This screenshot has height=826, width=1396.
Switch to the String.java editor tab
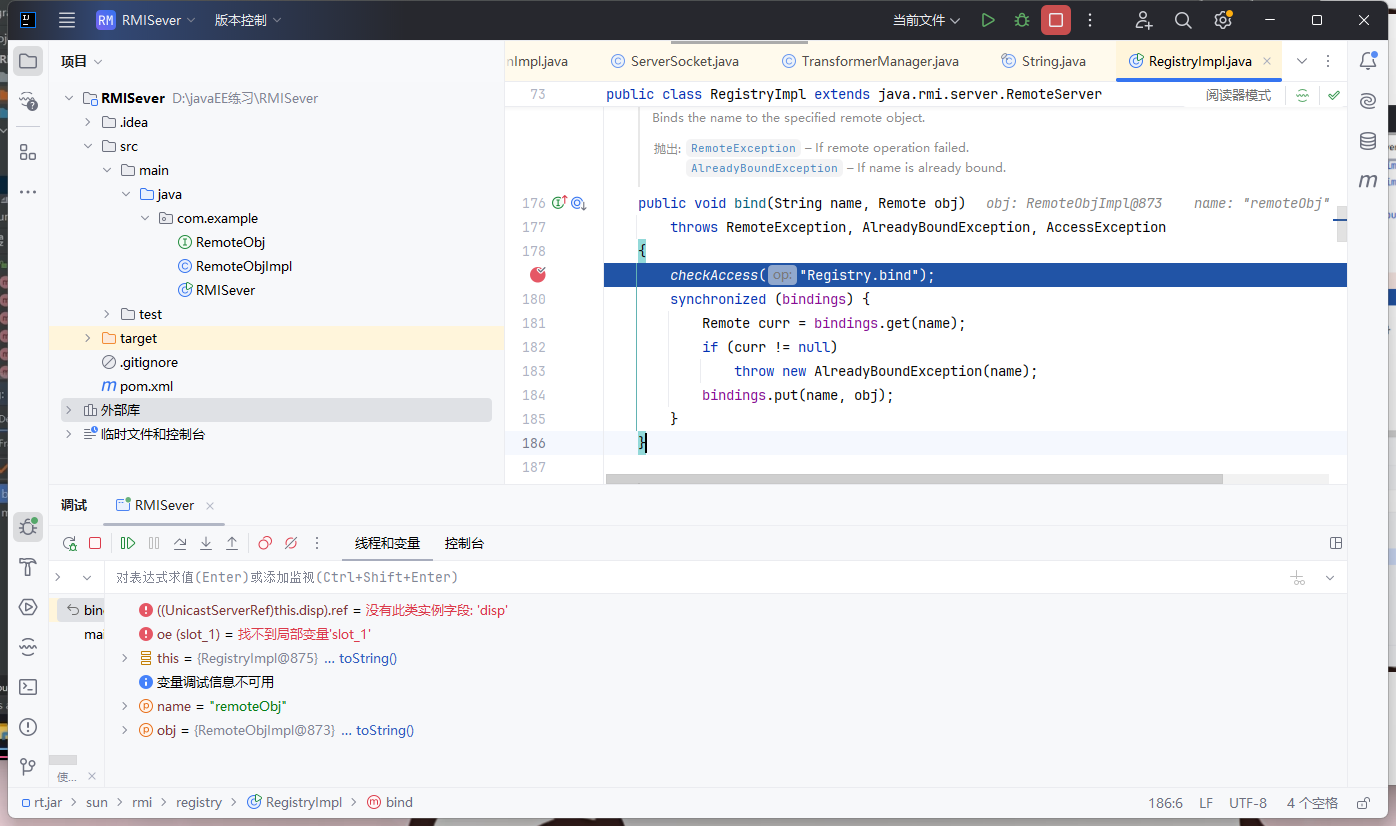tap(1052, 61)
